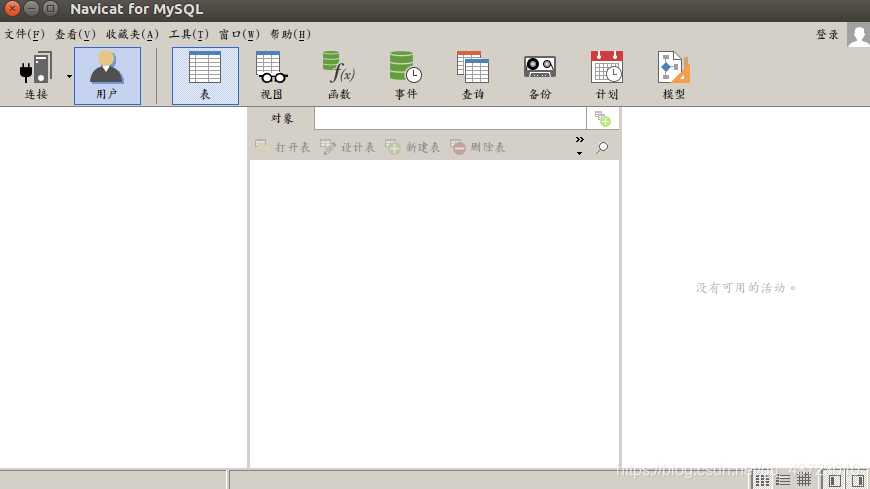Click the 设计表 (Design Table) button
Viewport: 870px width, 489px height.
pyautogui.click(x=347, y=147)
